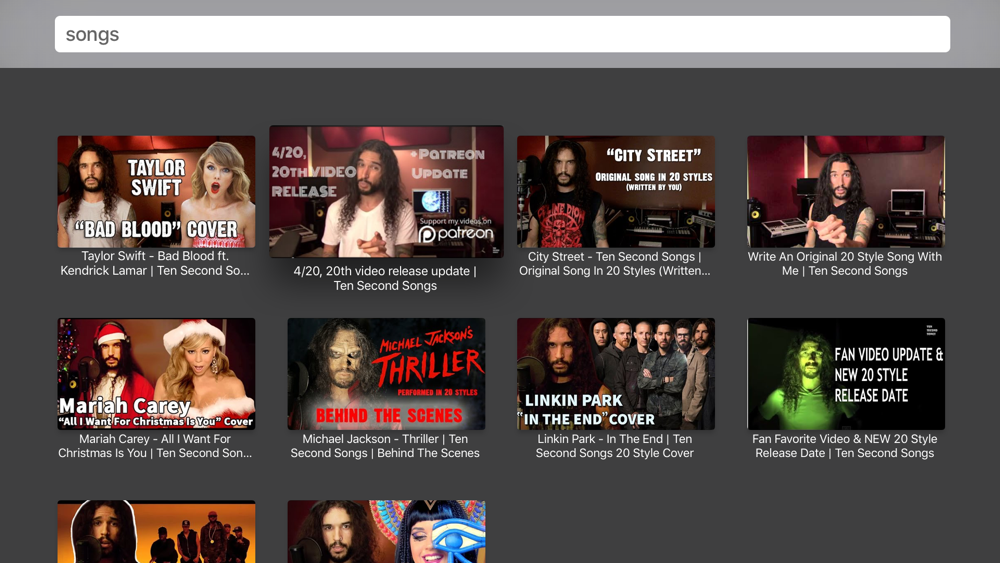Open the Fan Video Update green thumbnail
This screenshot has width=1000, height=563.
click(x=846, y=374)
